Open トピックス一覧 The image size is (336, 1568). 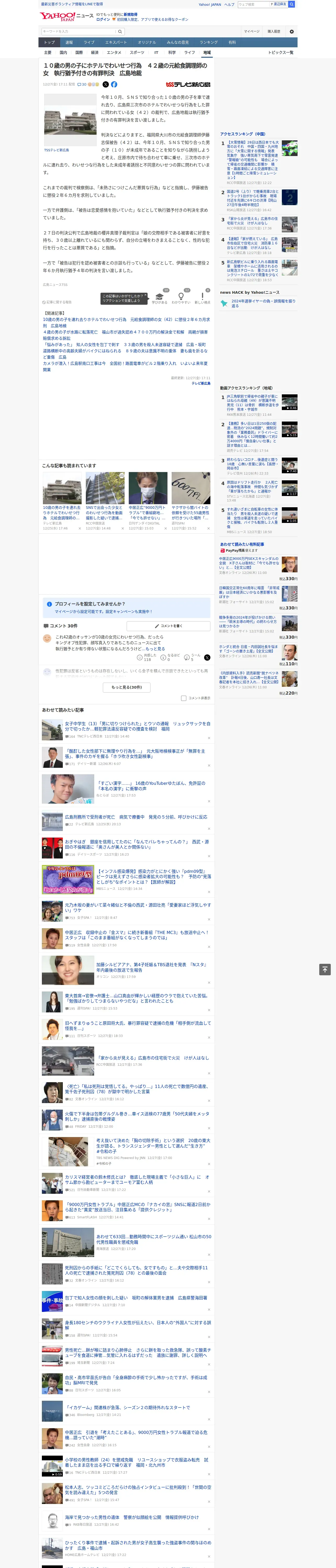(x=281, y=53)
